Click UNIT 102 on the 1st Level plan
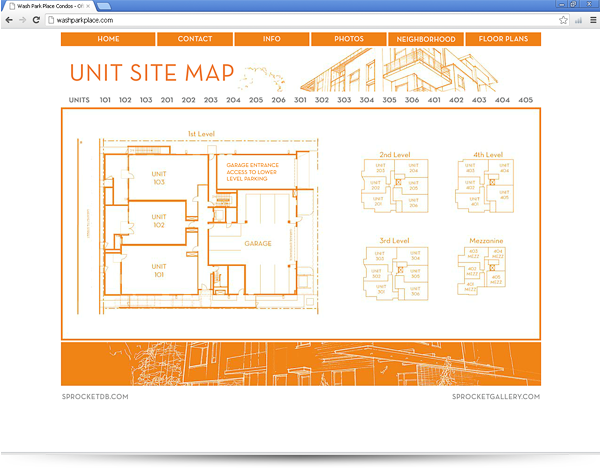The width and height of the screenshot is (600, 468). click(x=159, y=221)
